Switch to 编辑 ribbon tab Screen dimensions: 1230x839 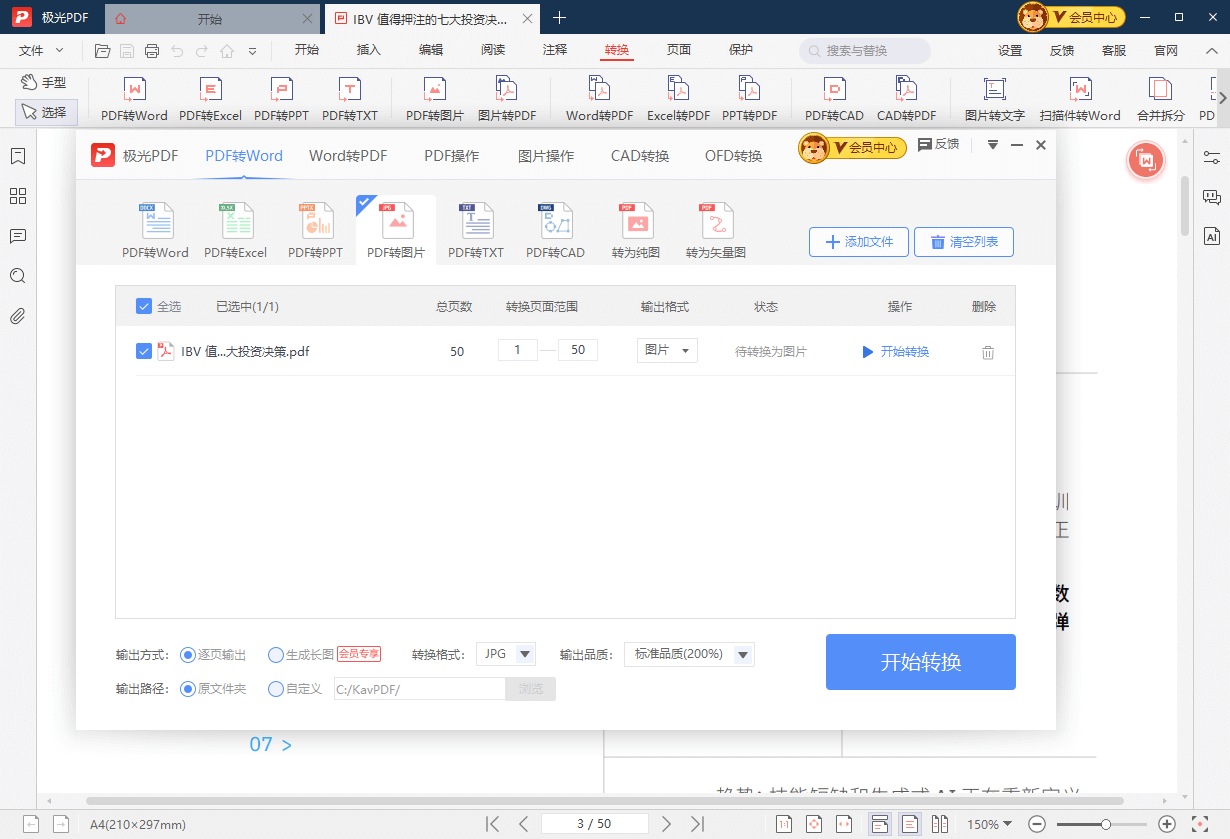[x=431, y=50]
